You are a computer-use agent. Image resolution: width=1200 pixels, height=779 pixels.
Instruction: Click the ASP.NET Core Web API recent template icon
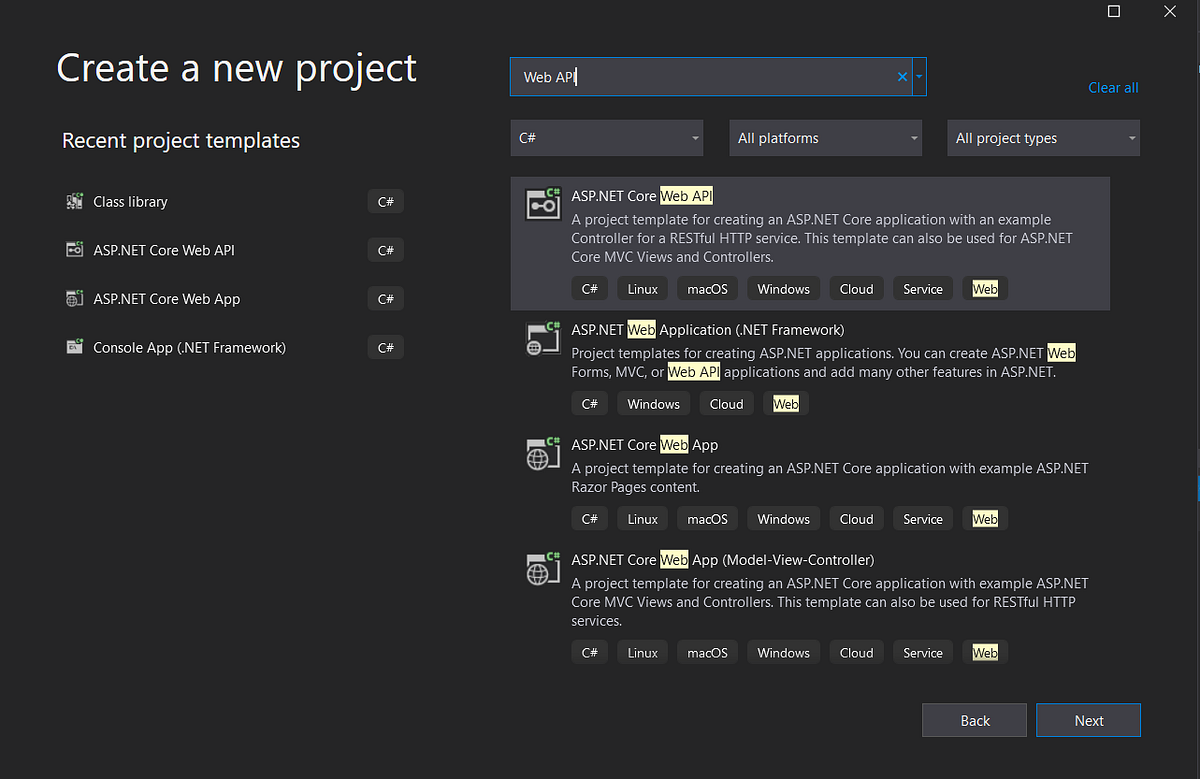pyautogui.click(x=74, y=250)
